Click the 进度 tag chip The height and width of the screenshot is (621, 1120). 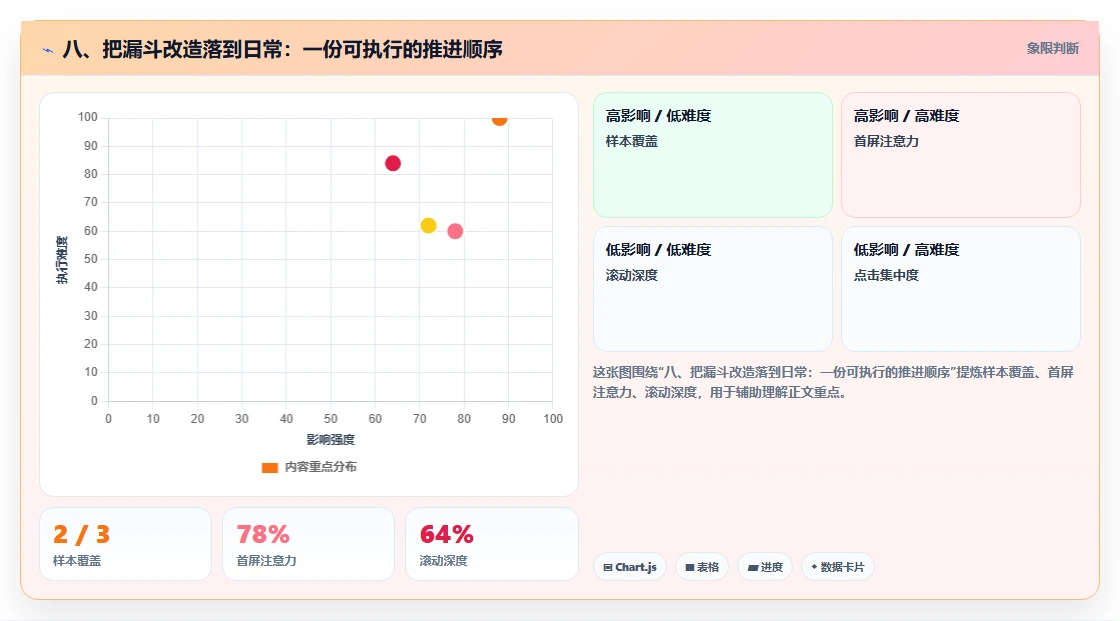(764, 567)
